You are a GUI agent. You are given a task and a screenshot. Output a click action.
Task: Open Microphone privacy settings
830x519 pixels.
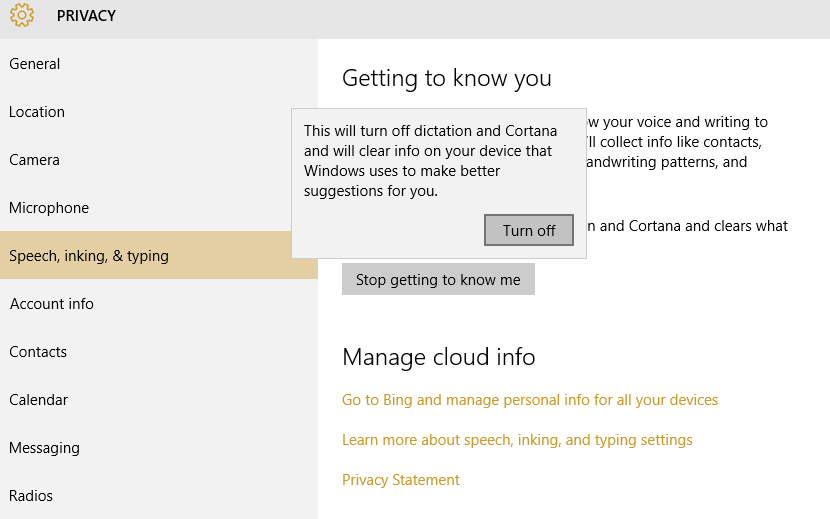159,208
